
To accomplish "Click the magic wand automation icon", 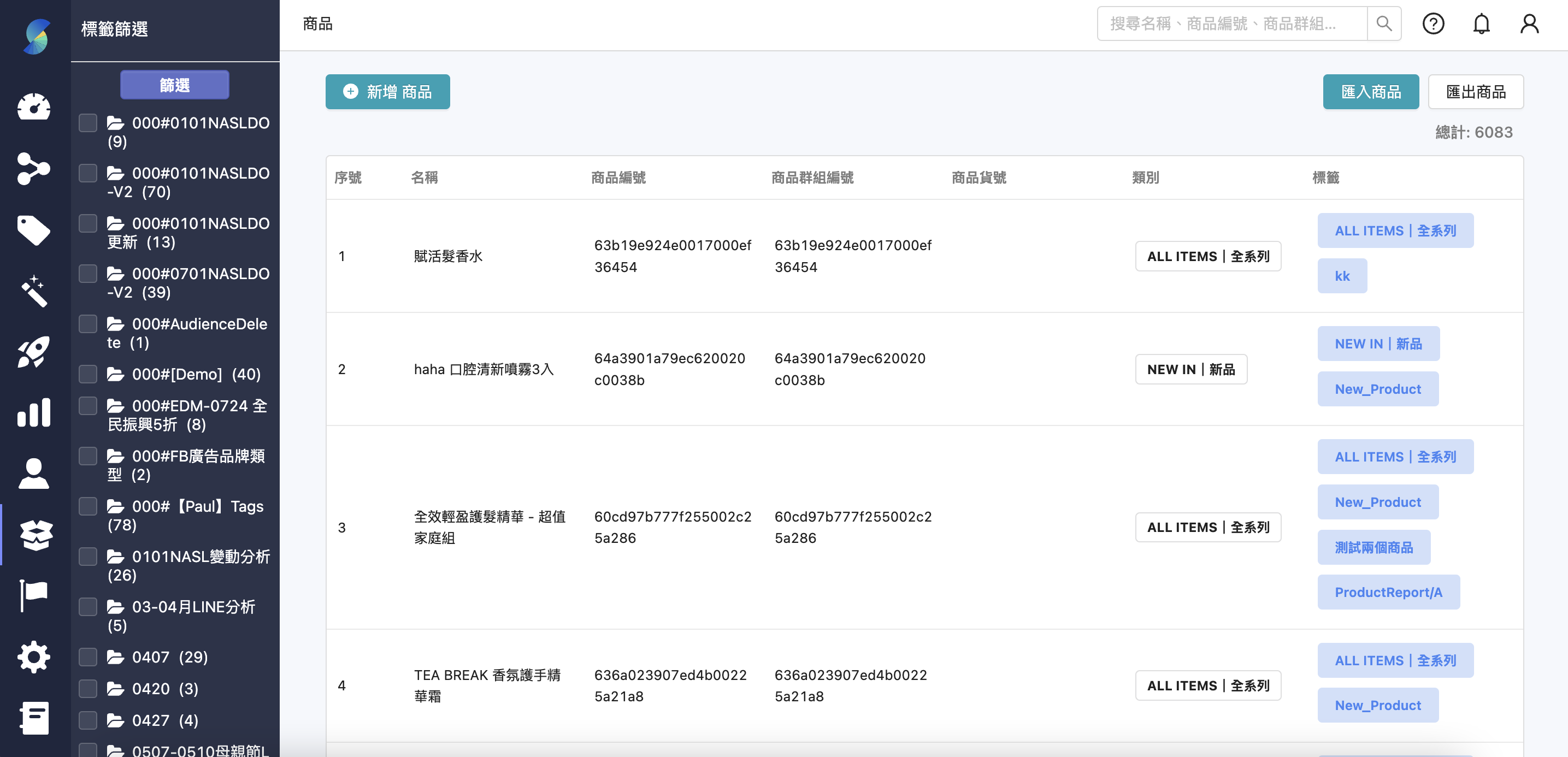I will pyautogui.click(x=33, y=292).
